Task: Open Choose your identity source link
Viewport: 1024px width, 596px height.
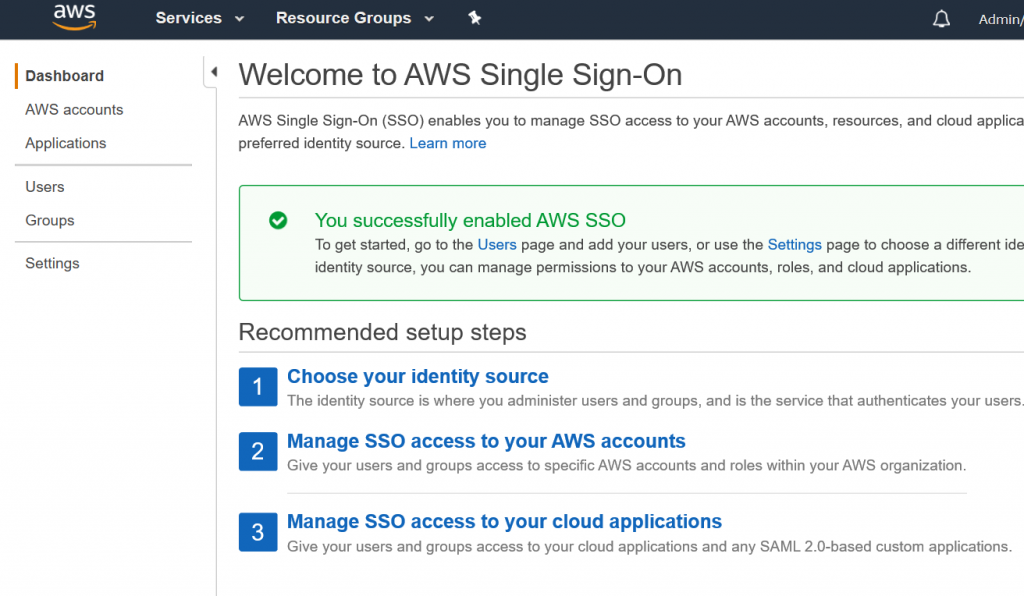Action: 417,376
